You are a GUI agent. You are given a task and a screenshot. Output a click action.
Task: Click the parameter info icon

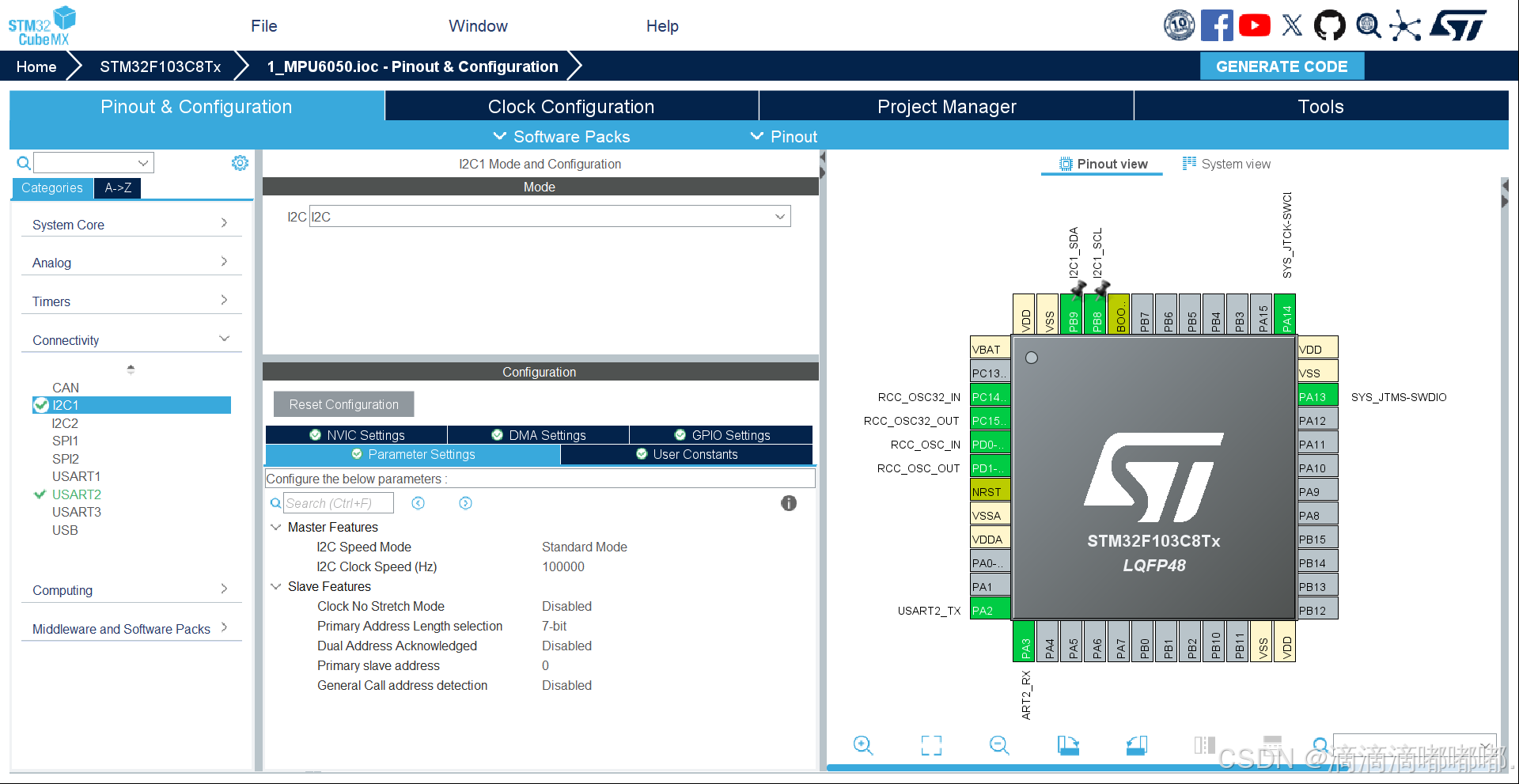[x=789, y=503]
